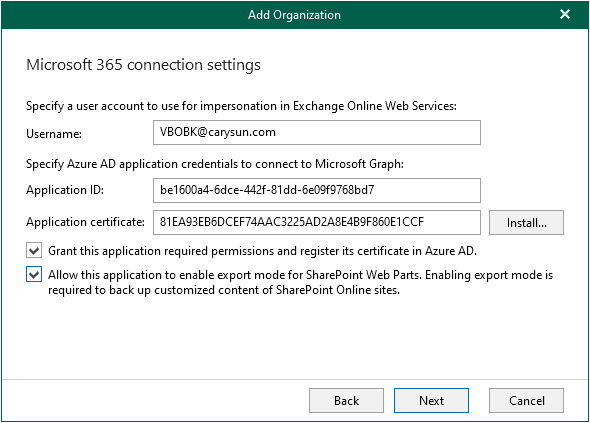Proceed with the Next button
Image resolution: width=590 pixels, height=423 pixels.
pyautogui.click(x=431, y=400)
